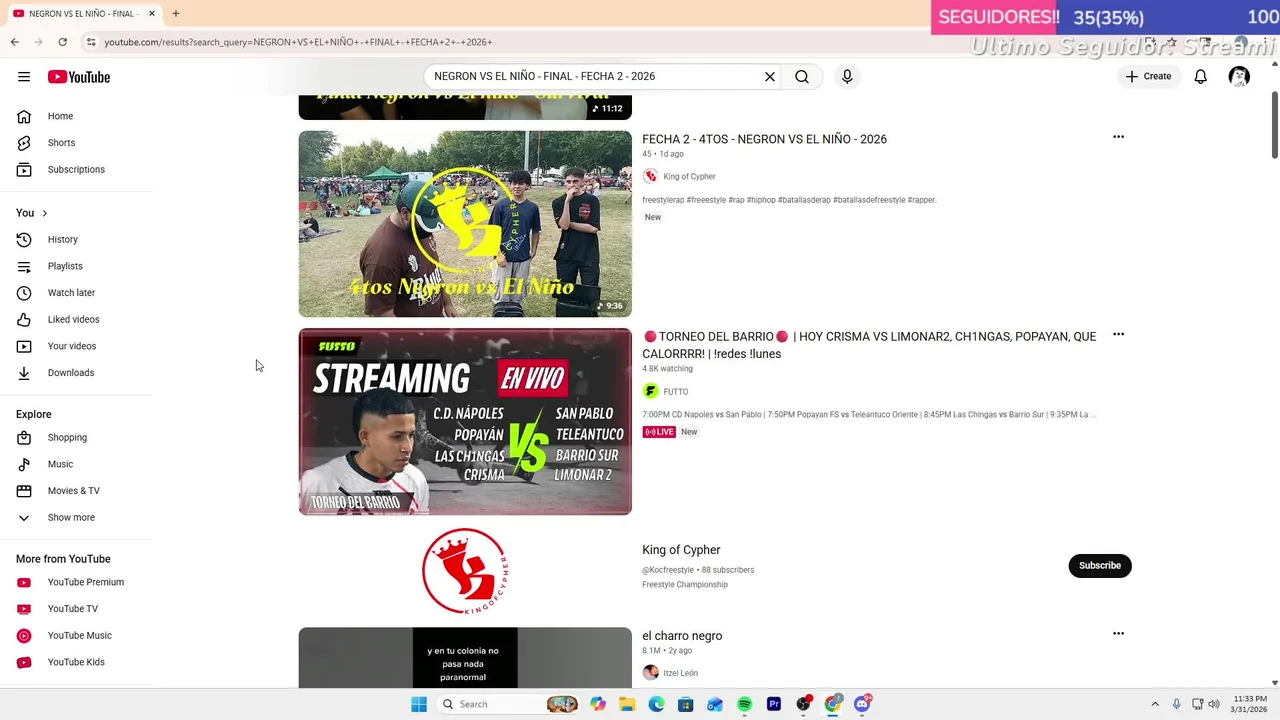
Task: Open more options for el charro negro video
Action: 1118,633
